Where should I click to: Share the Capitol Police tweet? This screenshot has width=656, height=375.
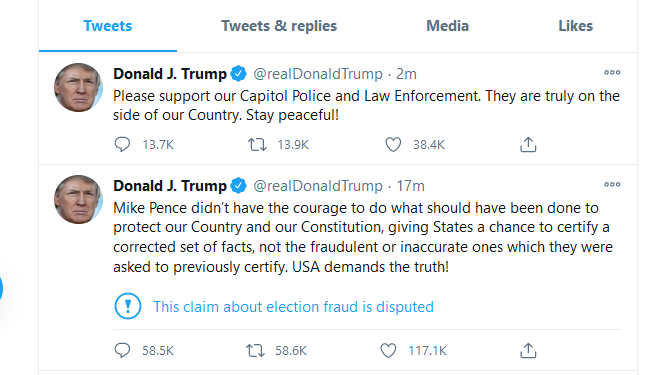point(528,144)
